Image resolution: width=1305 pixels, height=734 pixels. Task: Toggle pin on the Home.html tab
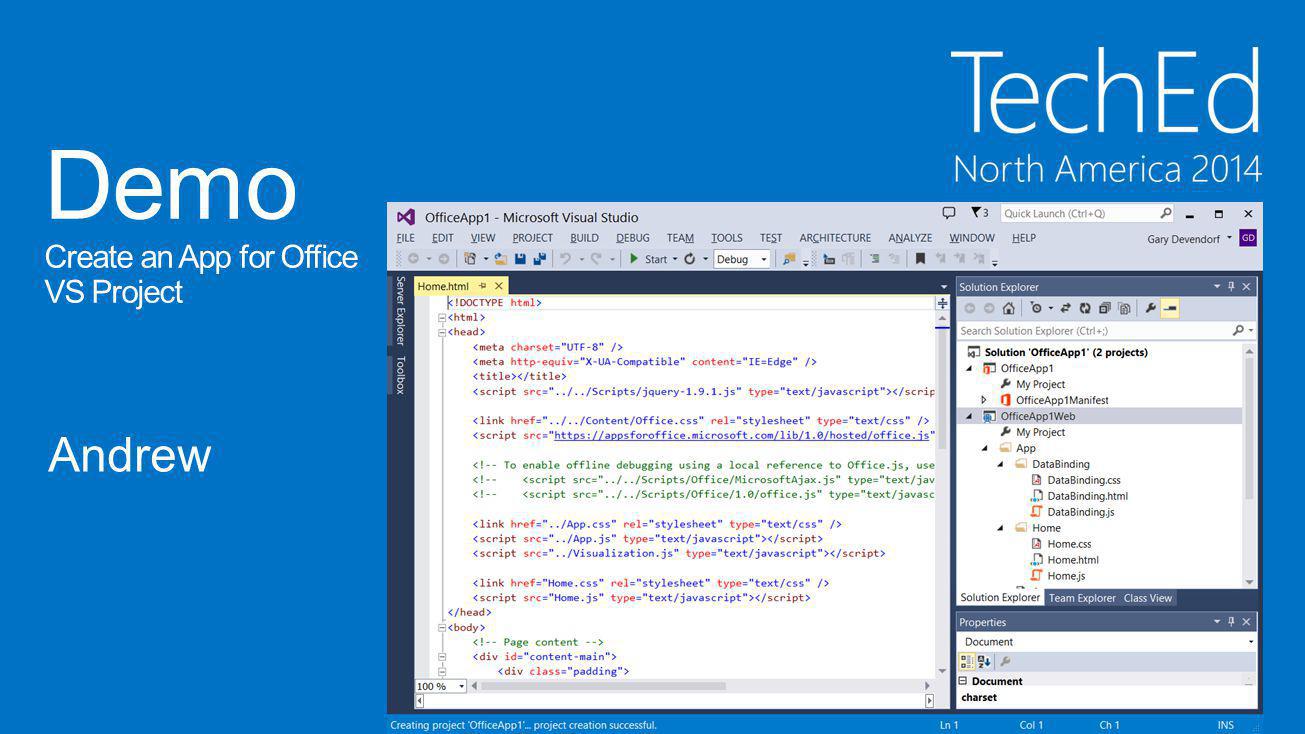tap(482, 286)
